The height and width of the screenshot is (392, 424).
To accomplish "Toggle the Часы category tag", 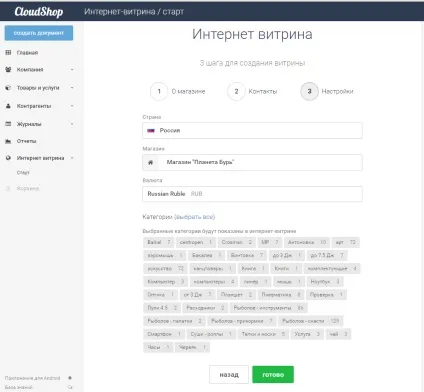I will click(158, 347).
